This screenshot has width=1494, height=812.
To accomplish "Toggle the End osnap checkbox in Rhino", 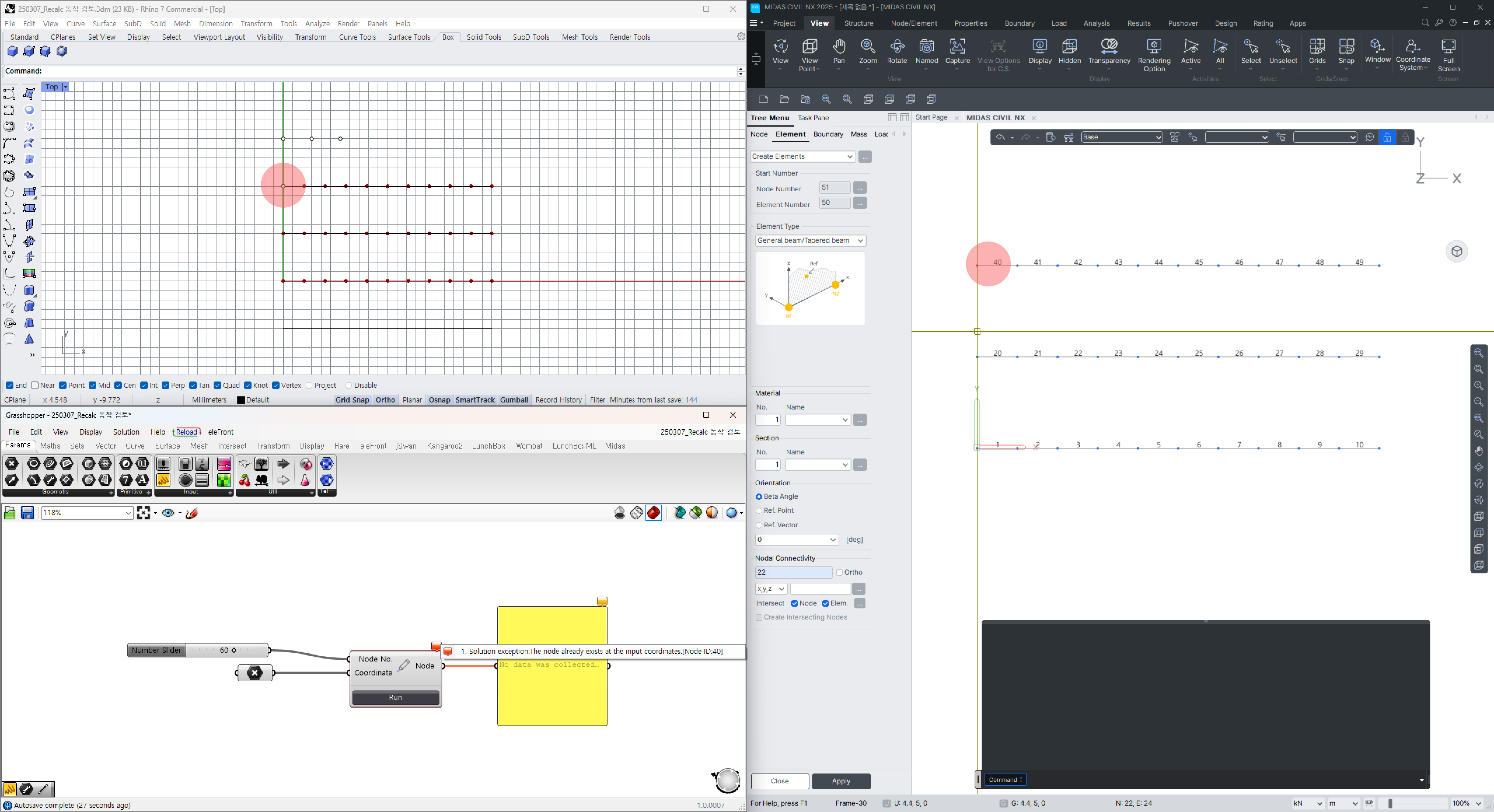I will pyautogui.click(x=9, y=385).
